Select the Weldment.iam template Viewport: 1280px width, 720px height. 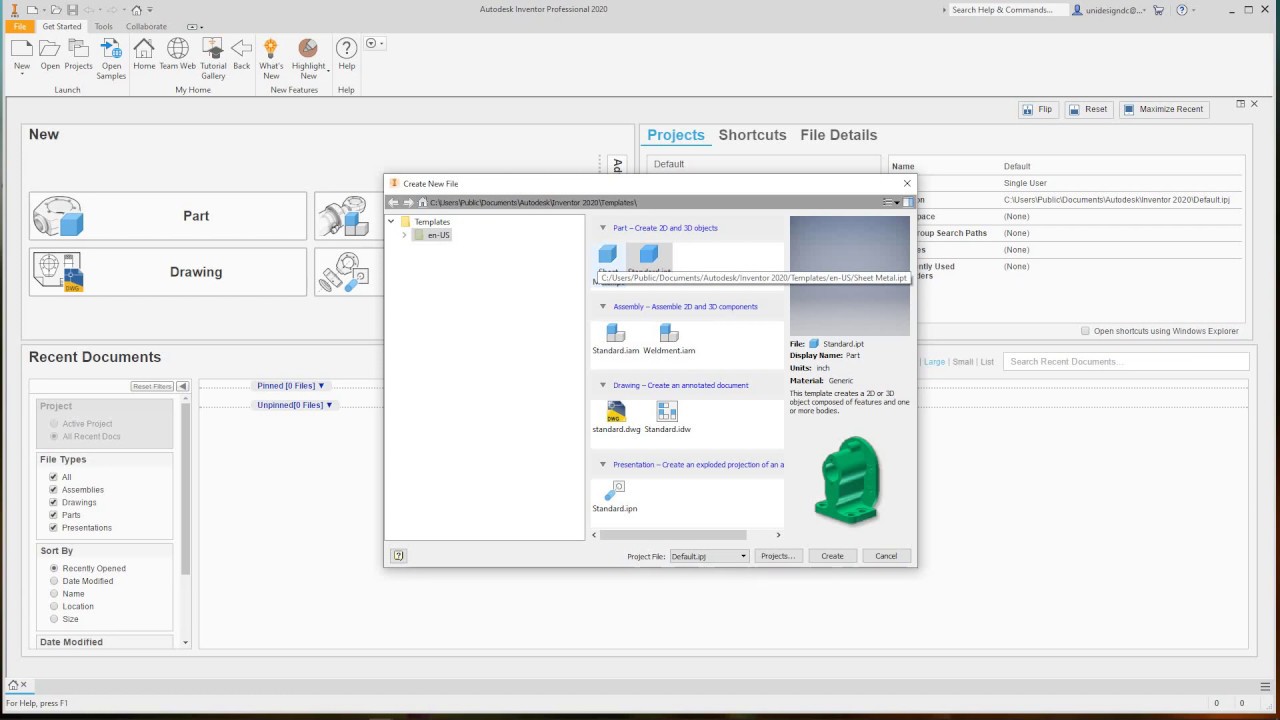669,339
